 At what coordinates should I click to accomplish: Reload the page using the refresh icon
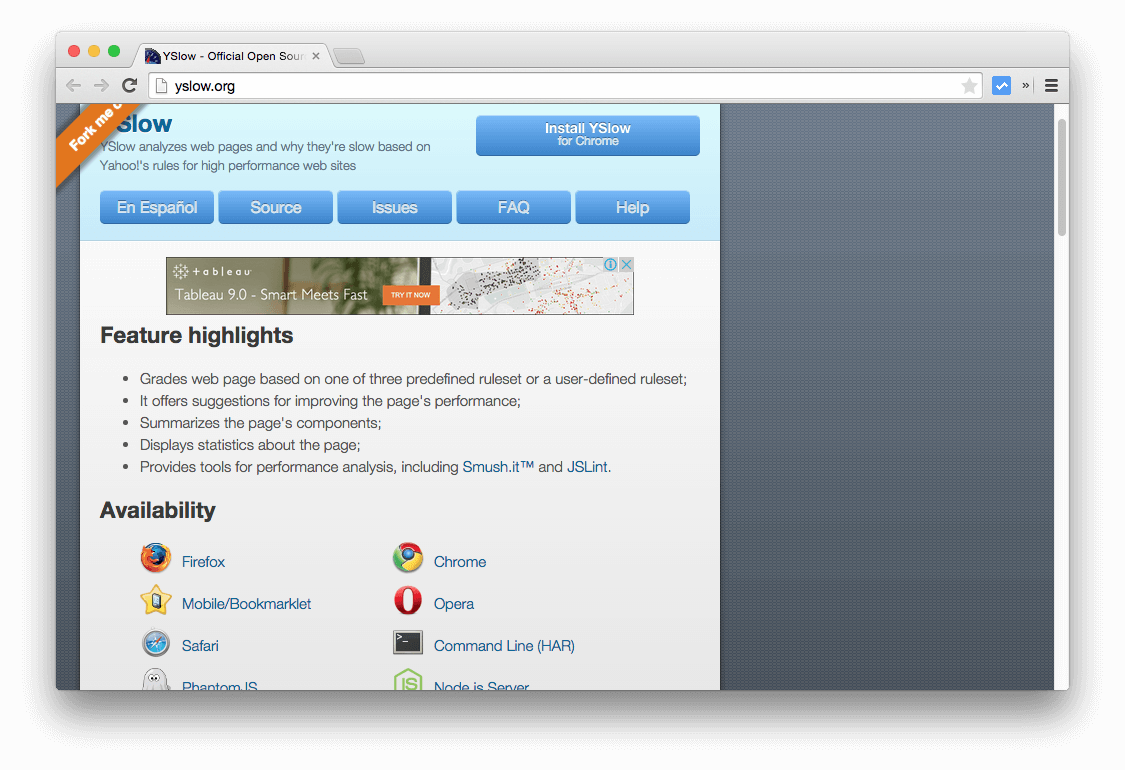[129, 86]
